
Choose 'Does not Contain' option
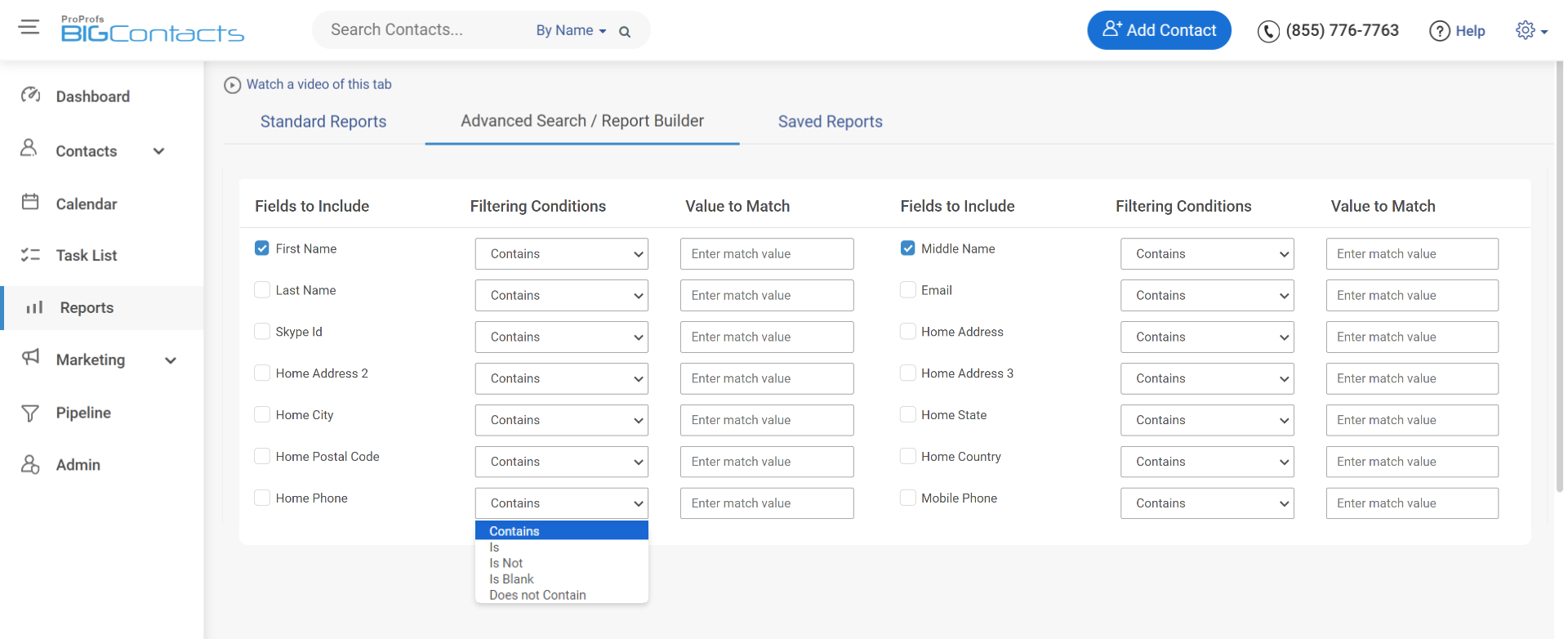[561, 595]
